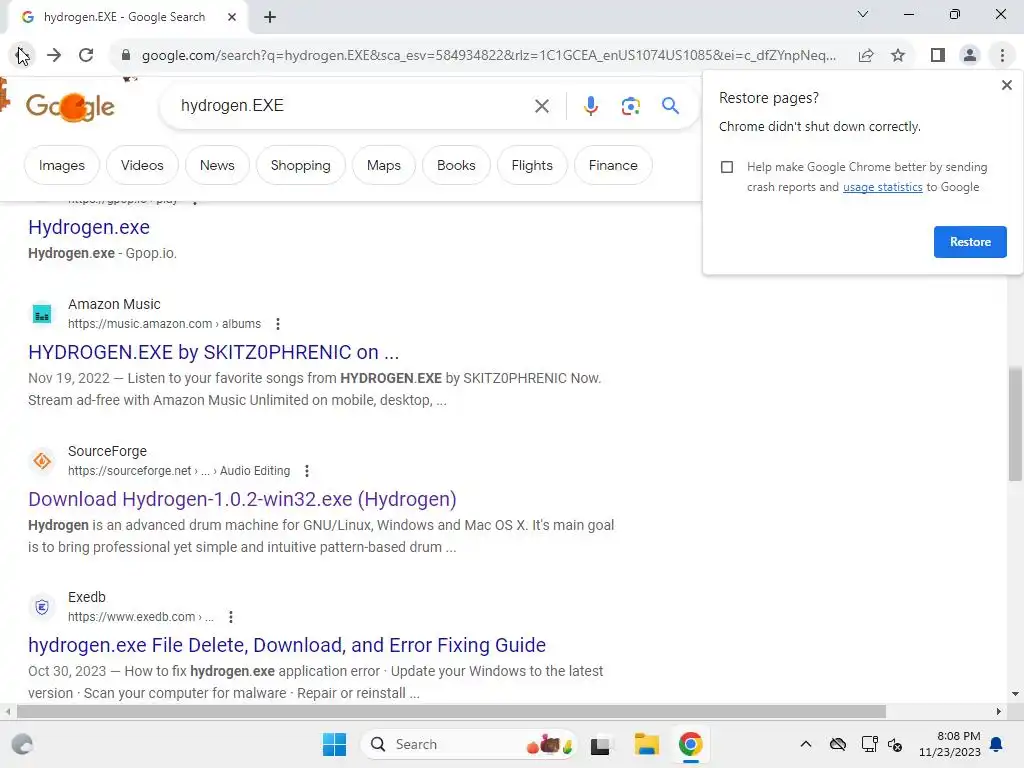Click the scroll down arrow

click(1015, 694)
